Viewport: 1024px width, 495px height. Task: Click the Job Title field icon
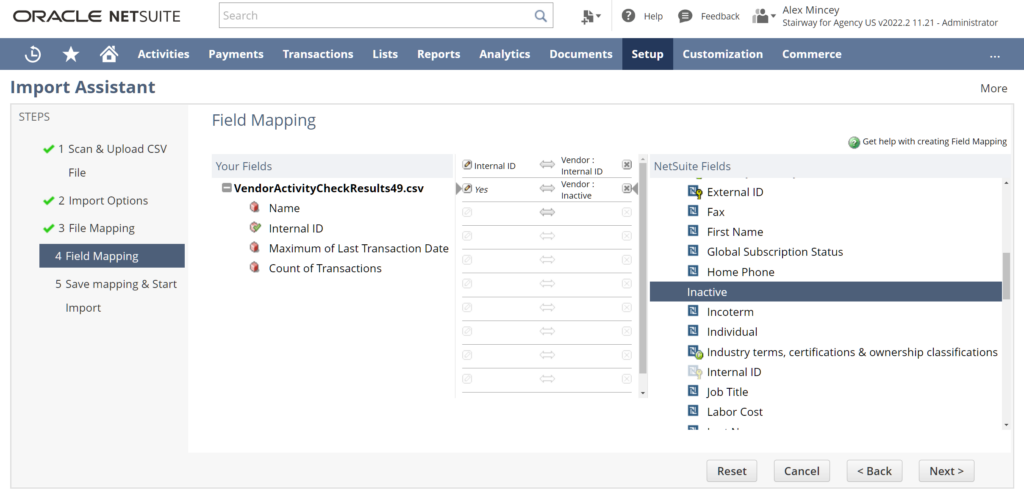pyautogui.click(x=694, y=392)
